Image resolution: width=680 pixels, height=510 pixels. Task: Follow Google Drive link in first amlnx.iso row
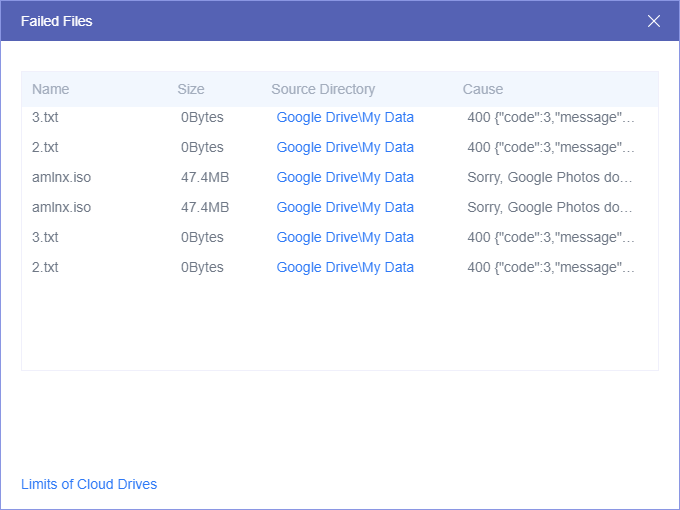tap(345, 177)
